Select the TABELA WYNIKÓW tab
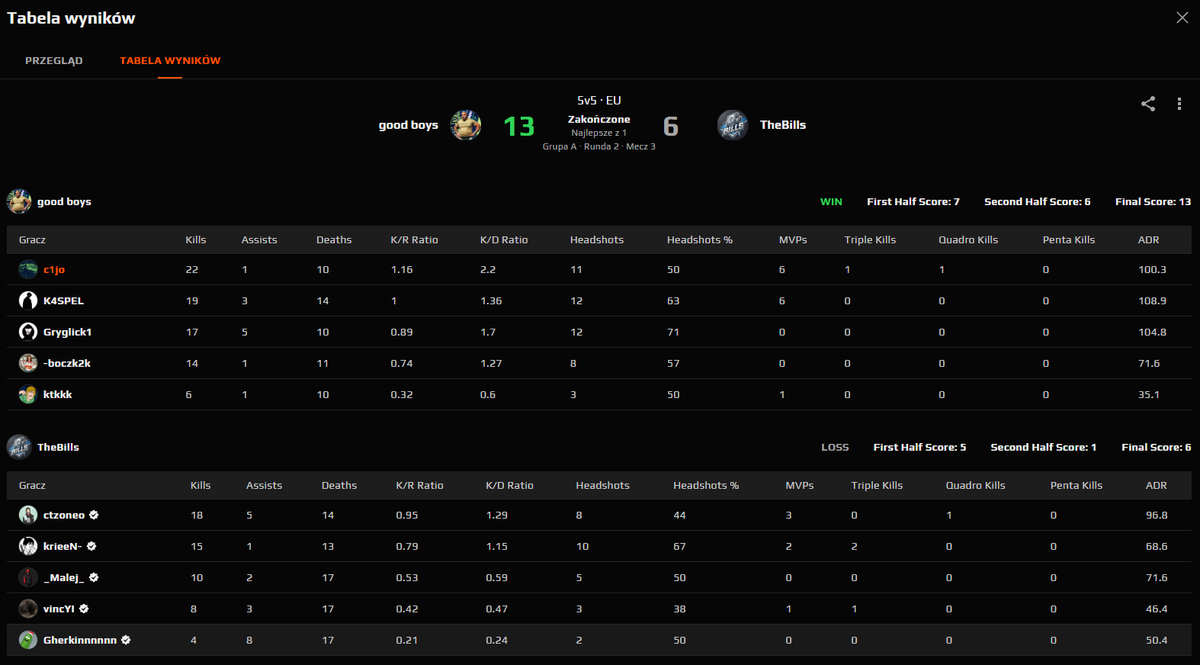Image resolution: width=1200 pixels, height=665 pixels. (170, 61)
